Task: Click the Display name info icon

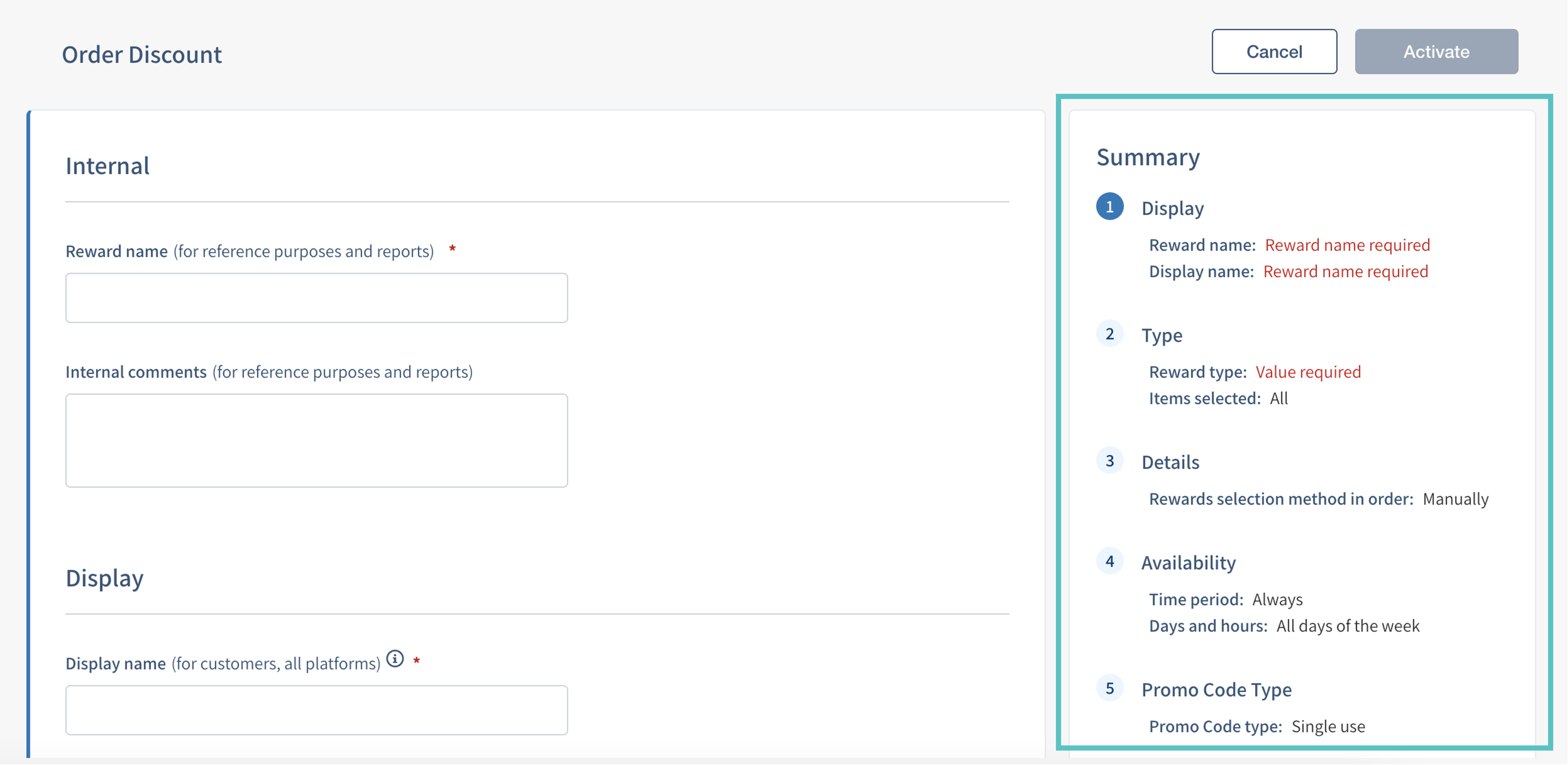Action: tap(395, 659)
